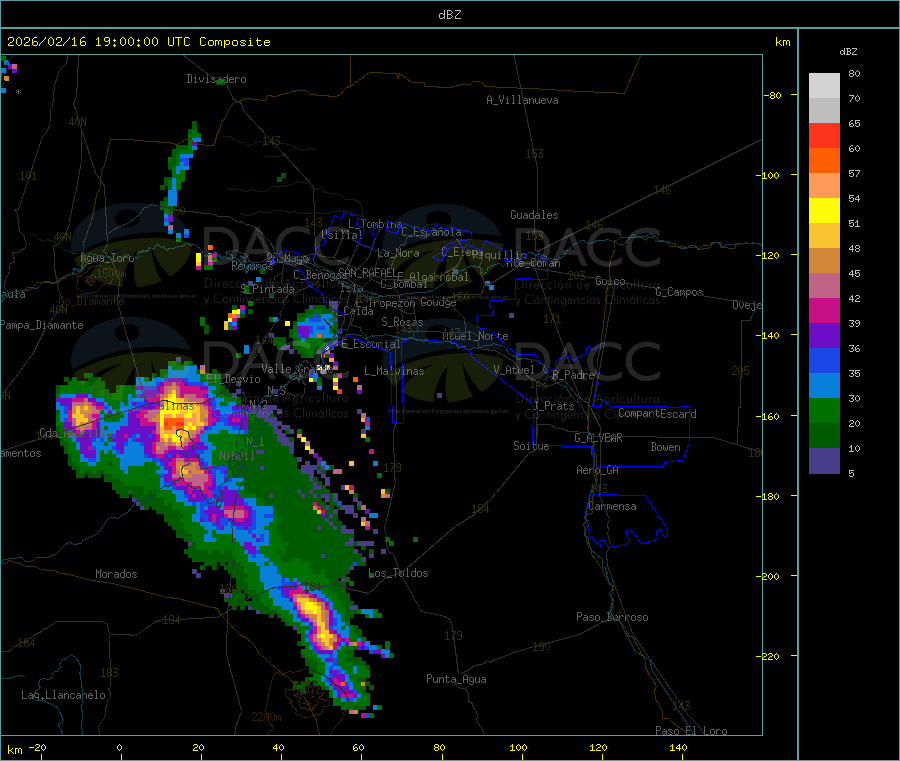
Task: Click the 'C_Española' map label
Action: pos(431,232)
